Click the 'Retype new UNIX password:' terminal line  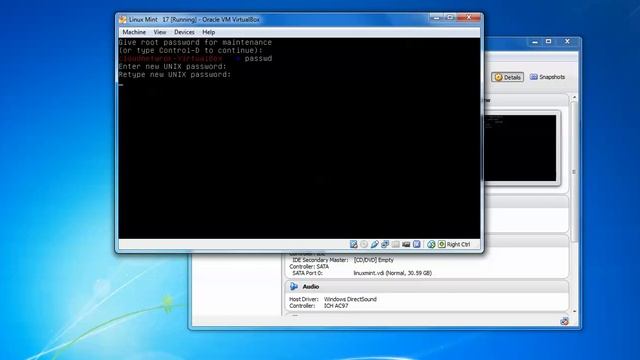click(175, 75)
